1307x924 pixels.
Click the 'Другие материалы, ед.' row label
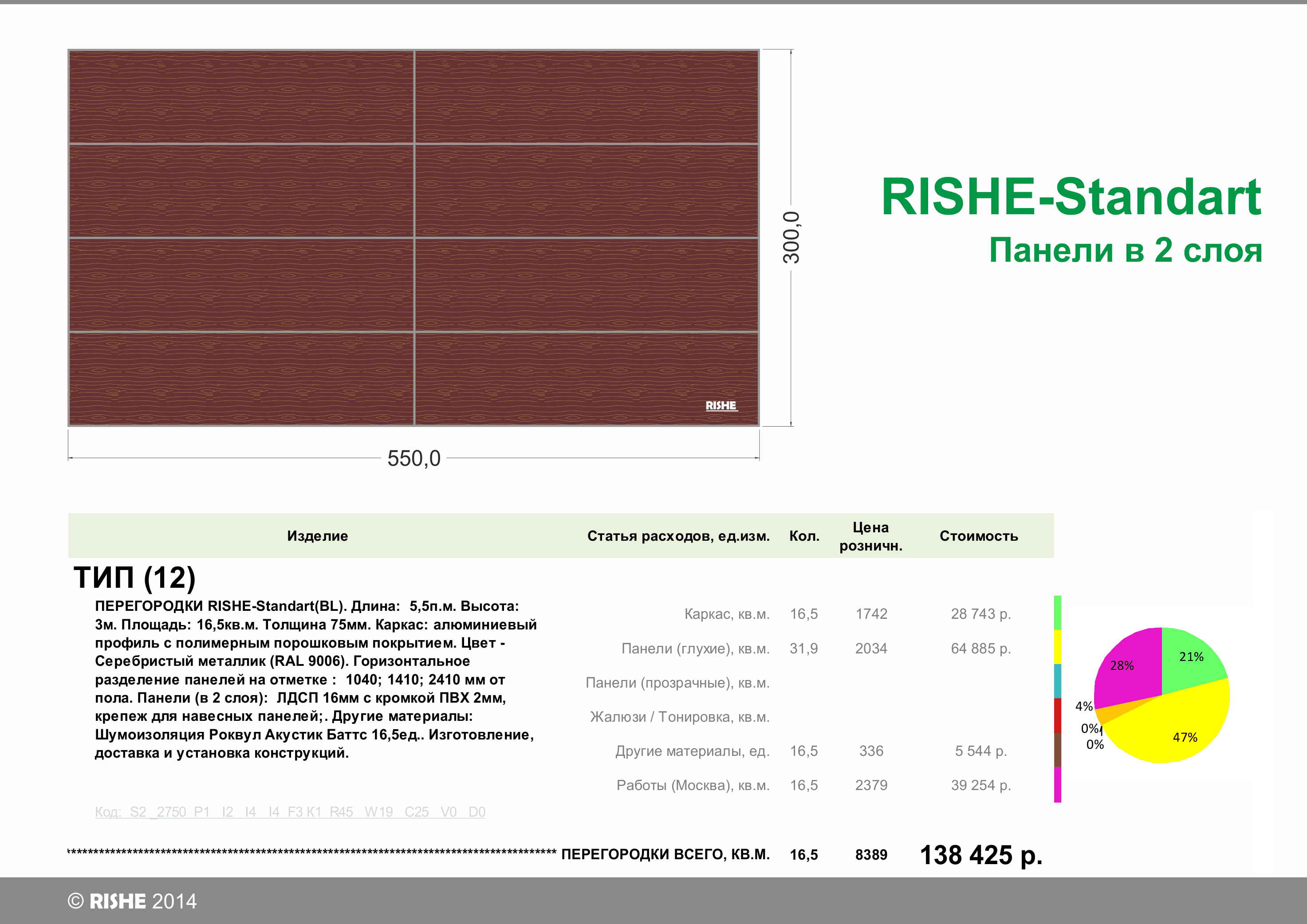(x=692, y=751)
